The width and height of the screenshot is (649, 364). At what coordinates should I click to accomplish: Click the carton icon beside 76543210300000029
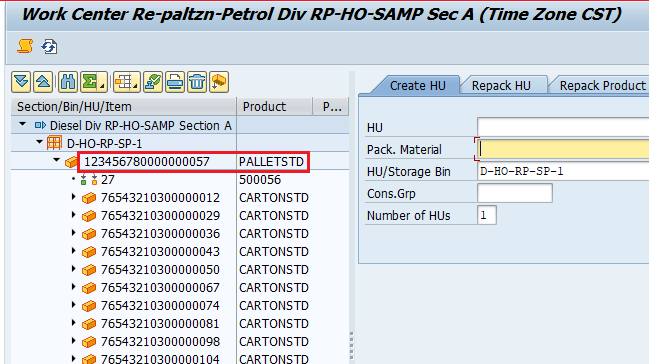[89, 216]
